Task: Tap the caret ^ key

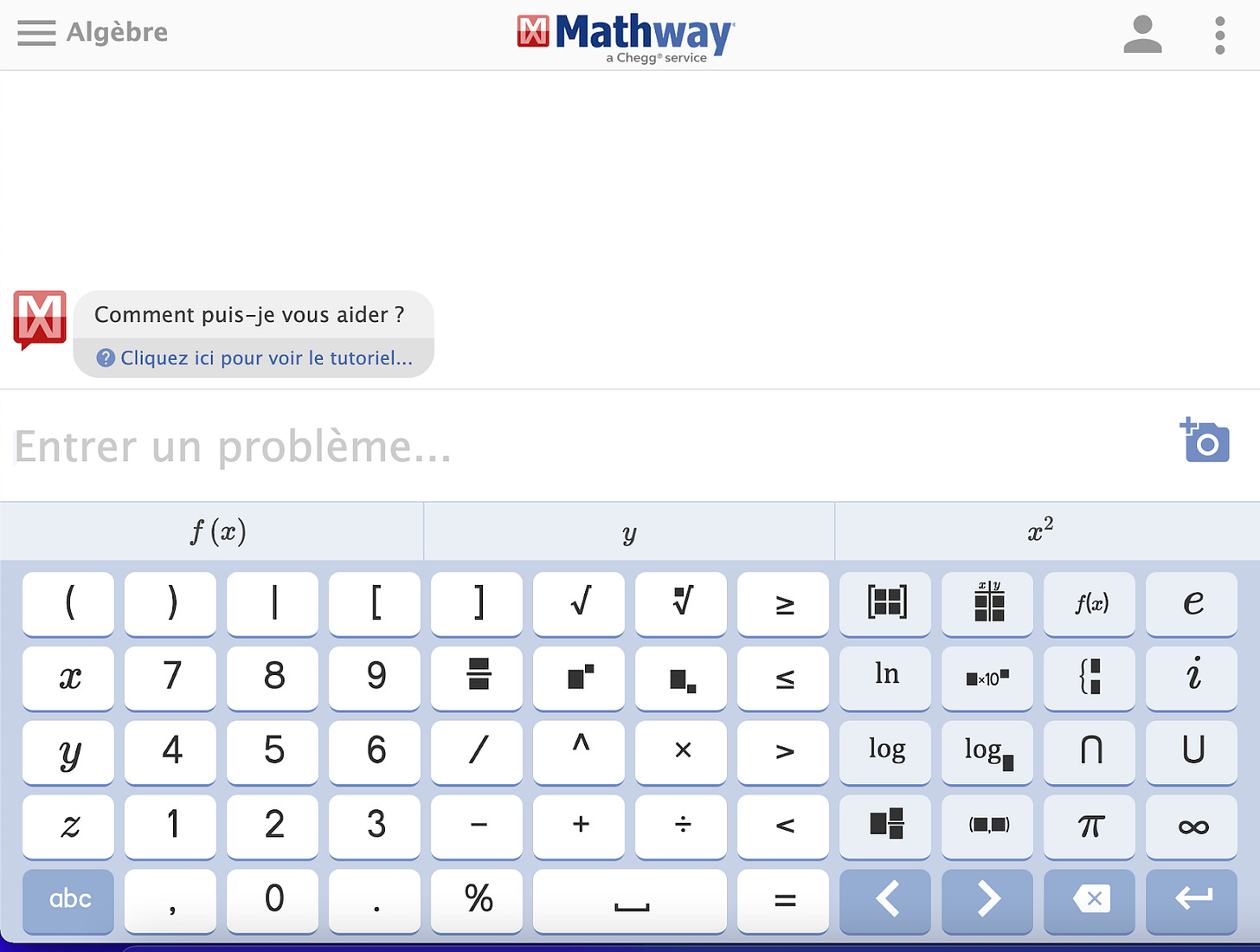Action: (x=579, y=753)
